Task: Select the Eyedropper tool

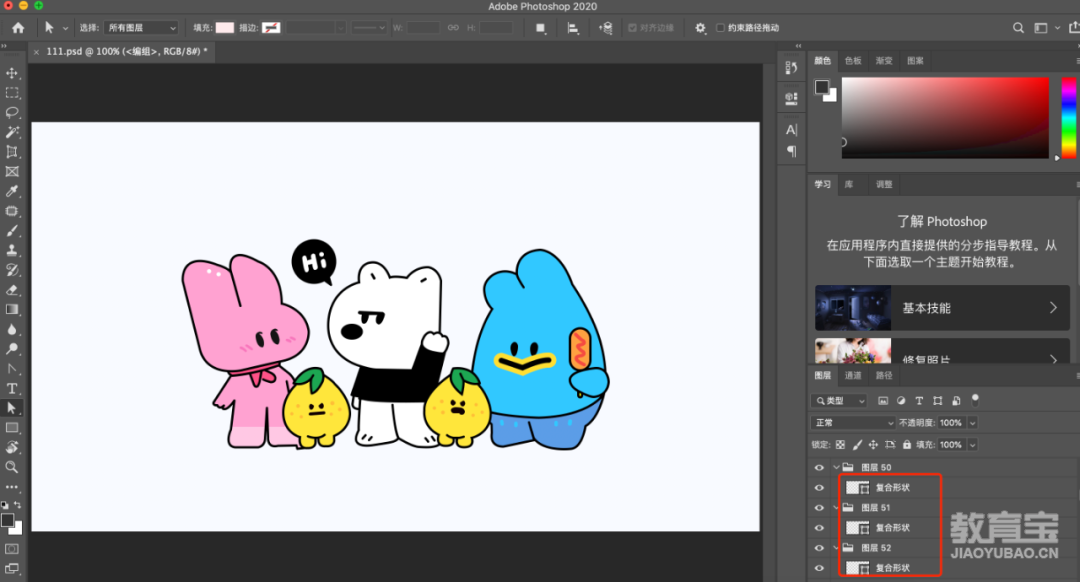Action: point(12,191)
